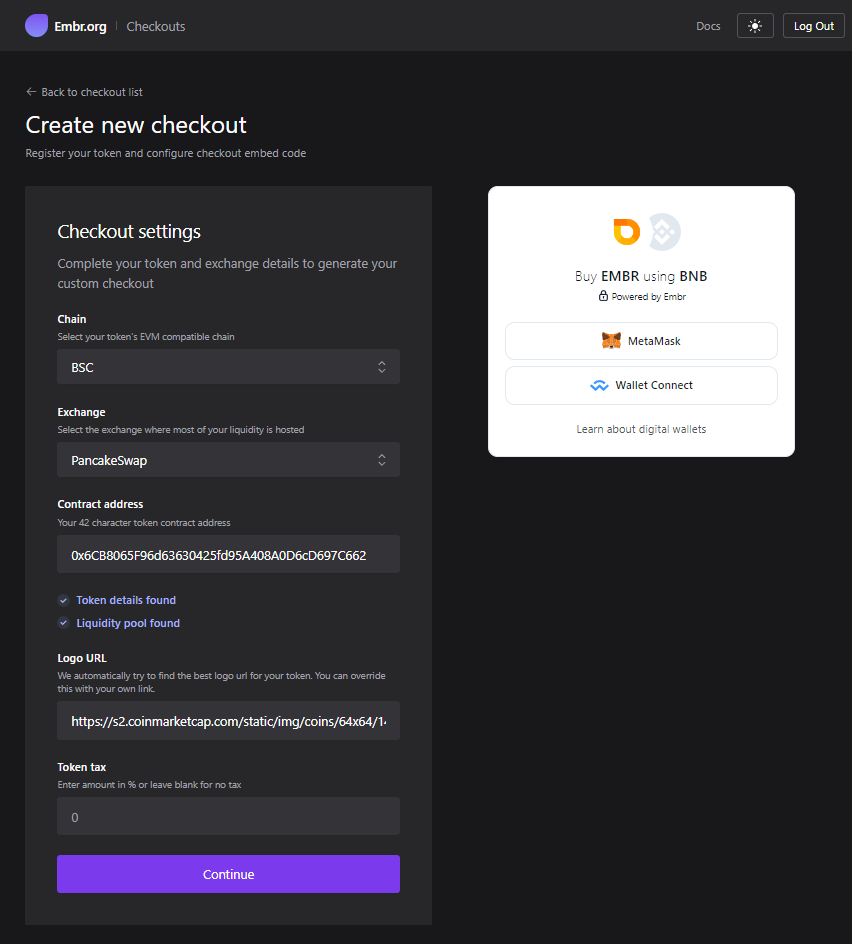This screenshot has width=852, height=944.
Task: Focus the Contract address input field
Action: click(228, 554)
